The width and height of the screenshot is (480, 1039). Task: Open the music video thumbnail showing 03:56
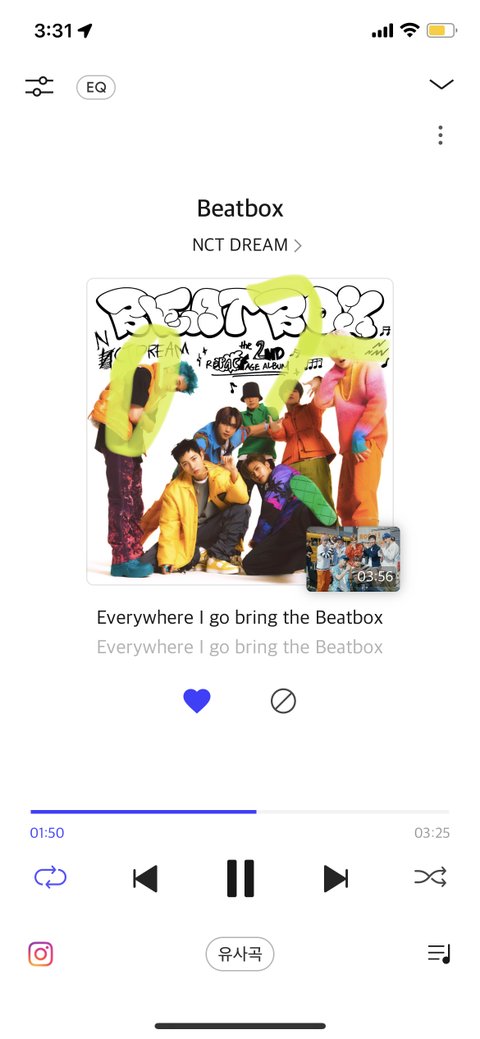tap(353, 559)
